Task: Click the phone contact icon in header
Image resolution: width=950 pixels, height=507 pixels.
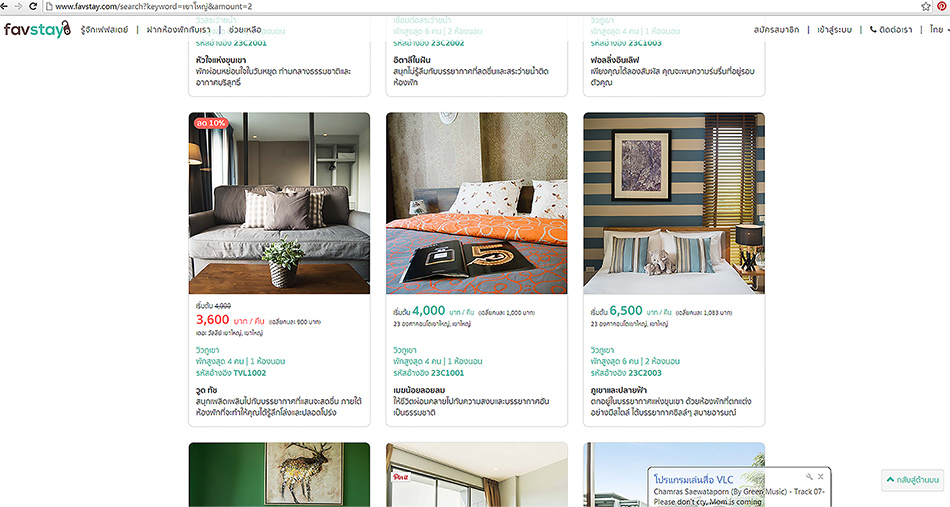Action: click(x=873, y=29)
